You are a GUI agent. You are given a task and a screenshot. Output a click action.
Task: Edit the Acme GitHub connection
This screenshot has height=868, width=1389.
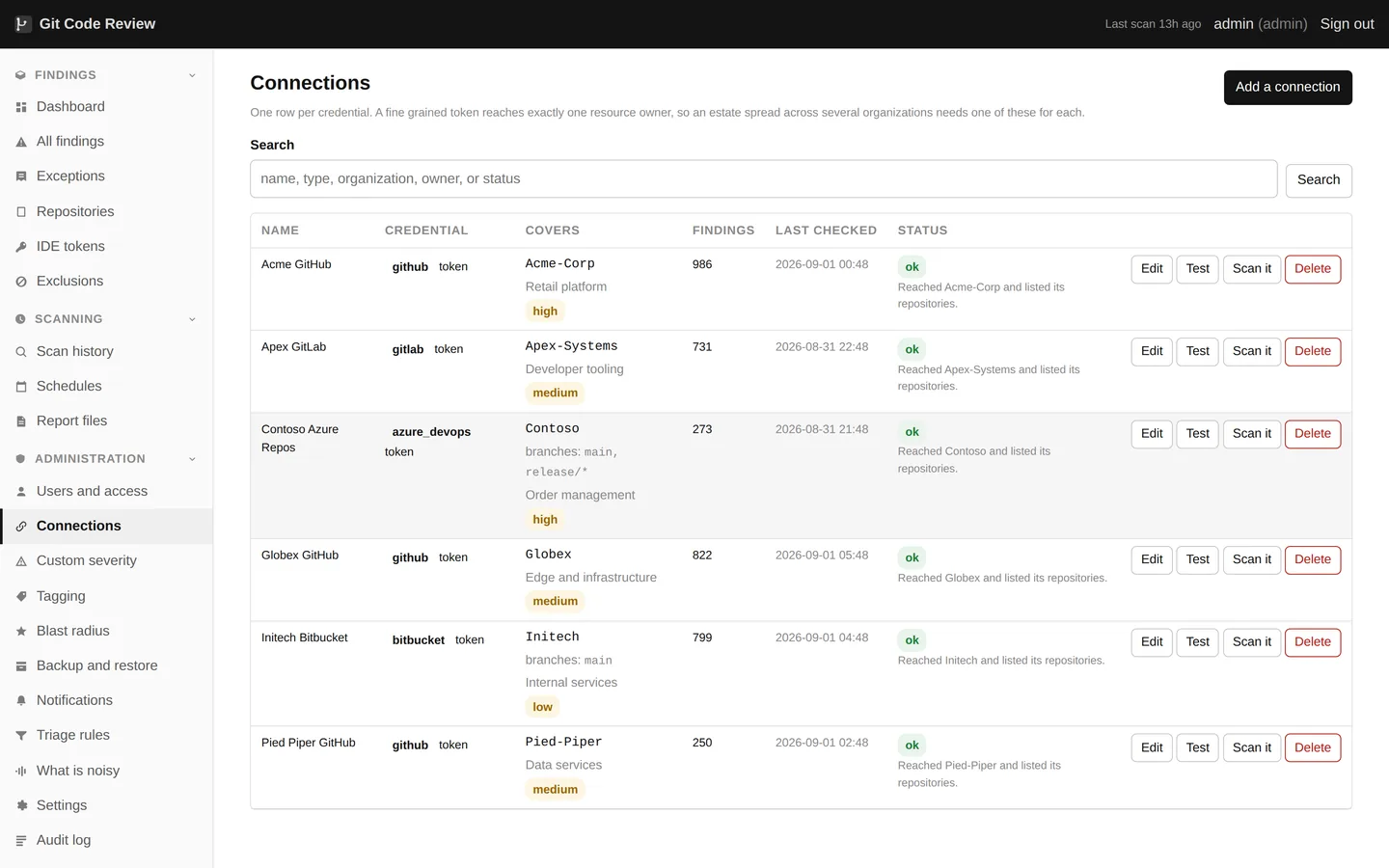coord(1152,269)
